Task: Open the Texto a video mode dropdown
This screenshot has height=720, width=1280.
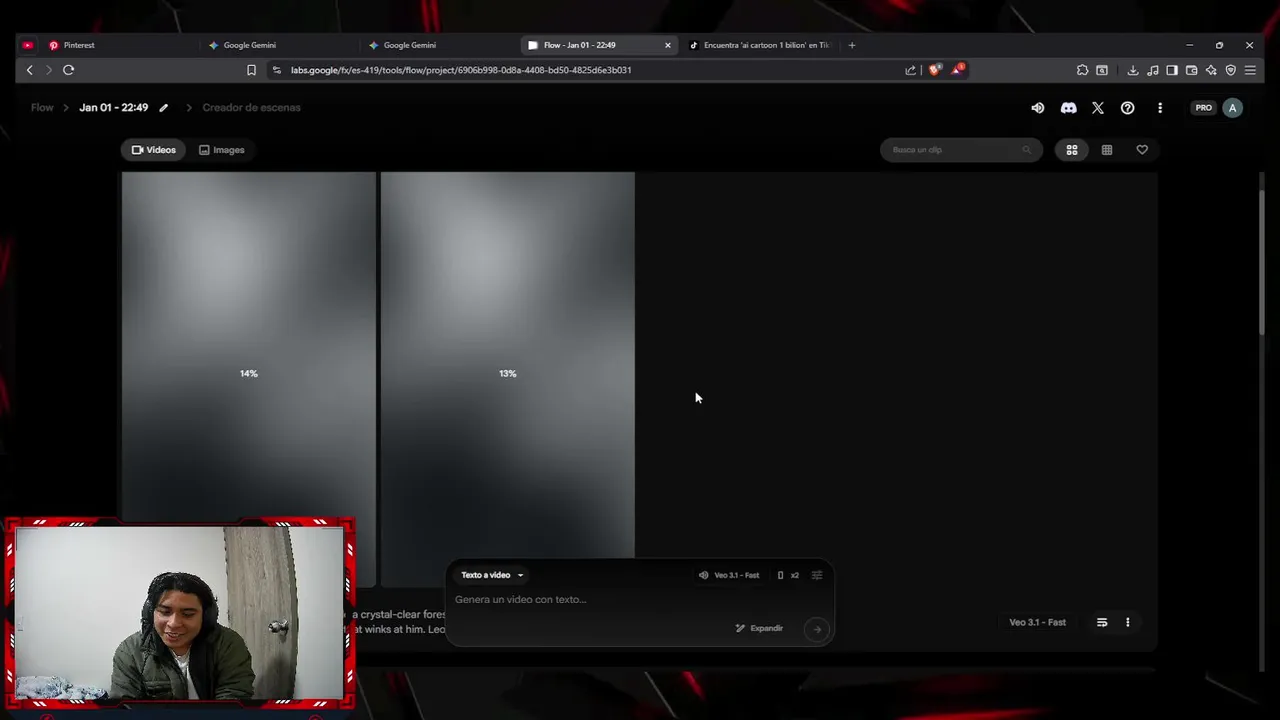Action: click(492, 575)
